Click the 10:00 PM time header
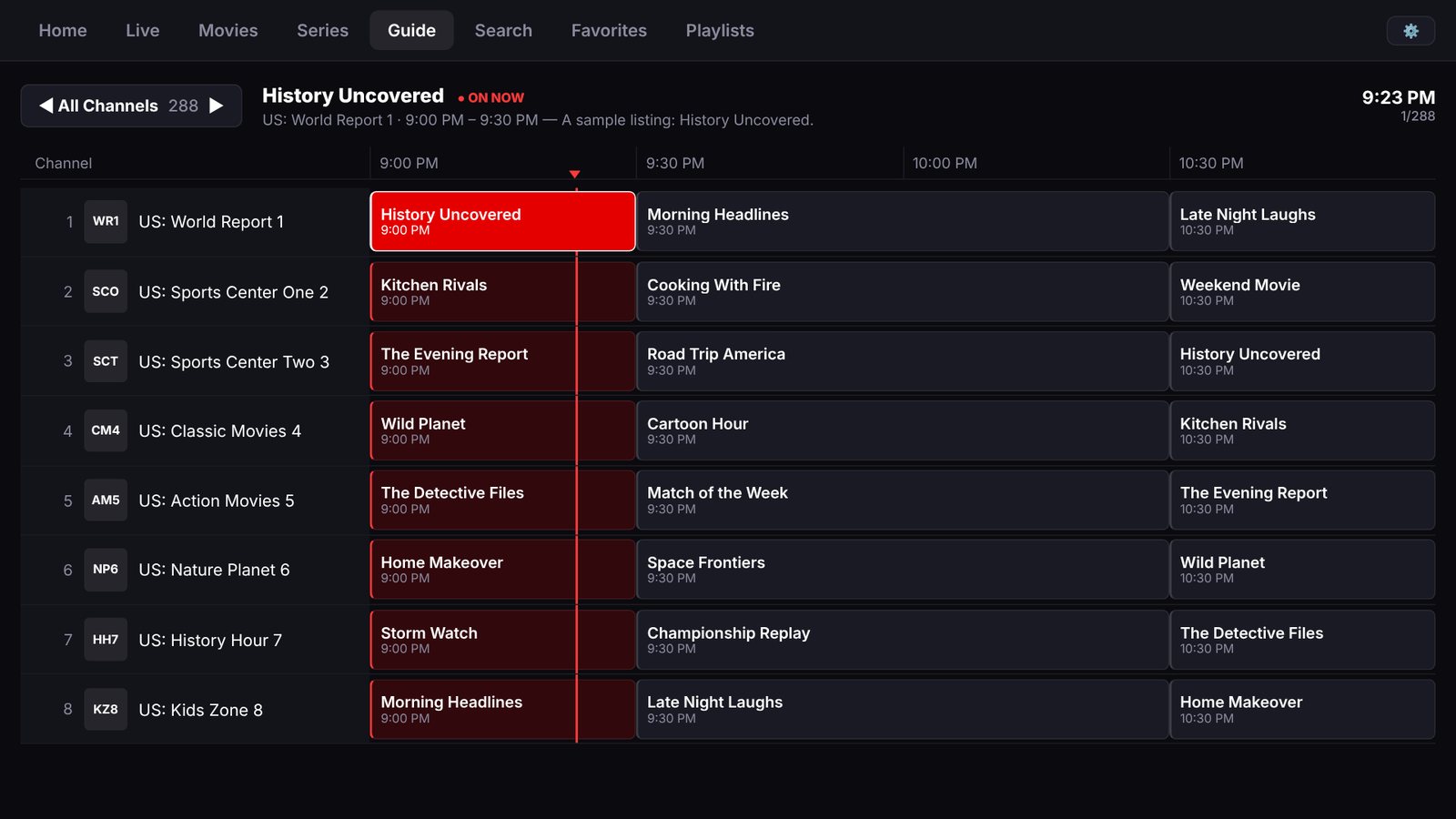This screenshot has height=819, width=1456. 945,163
